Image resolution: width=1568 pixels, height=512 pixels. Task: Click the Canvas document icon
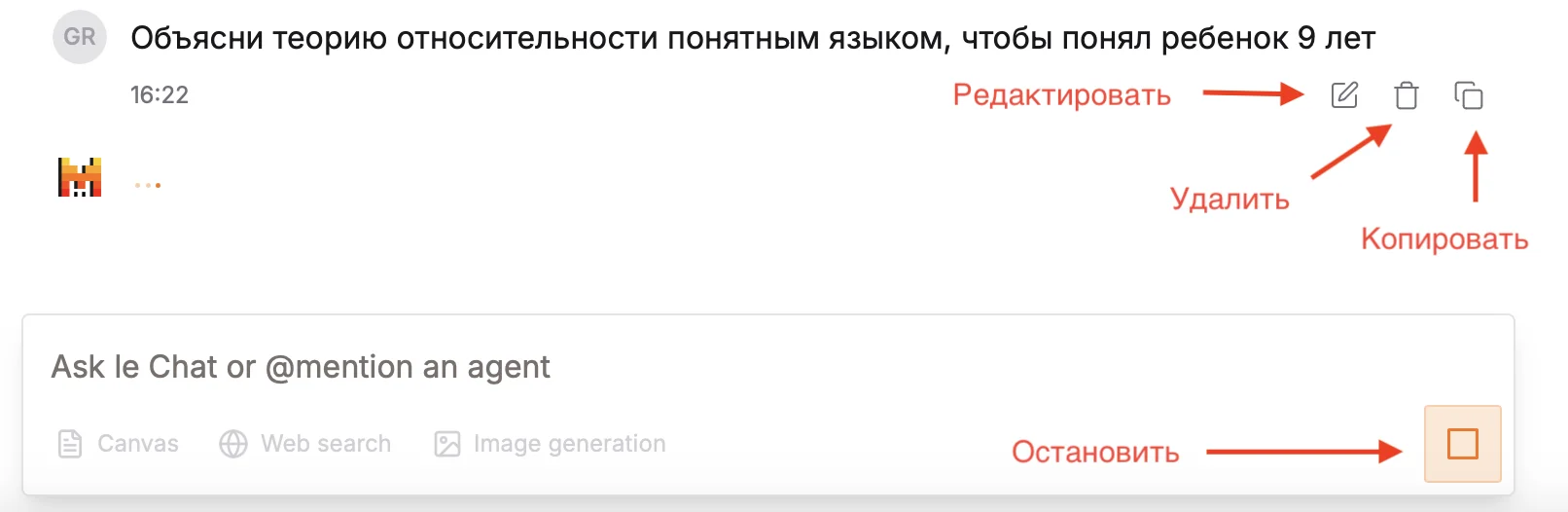click(70, 444)
